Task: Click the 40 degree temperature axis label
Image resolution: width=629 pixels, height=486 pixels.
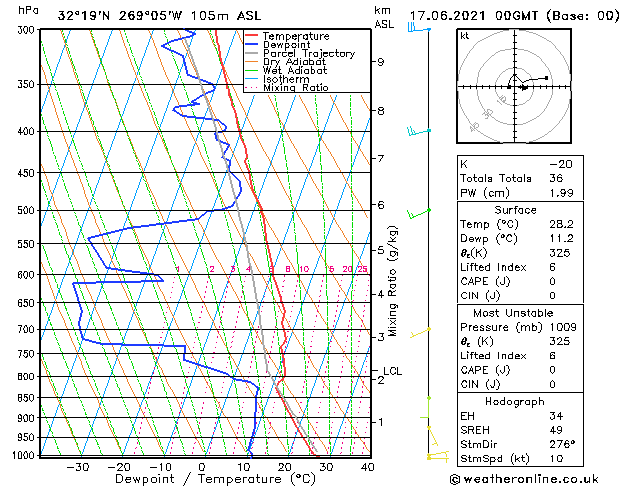Action: [x=367, y=467]
